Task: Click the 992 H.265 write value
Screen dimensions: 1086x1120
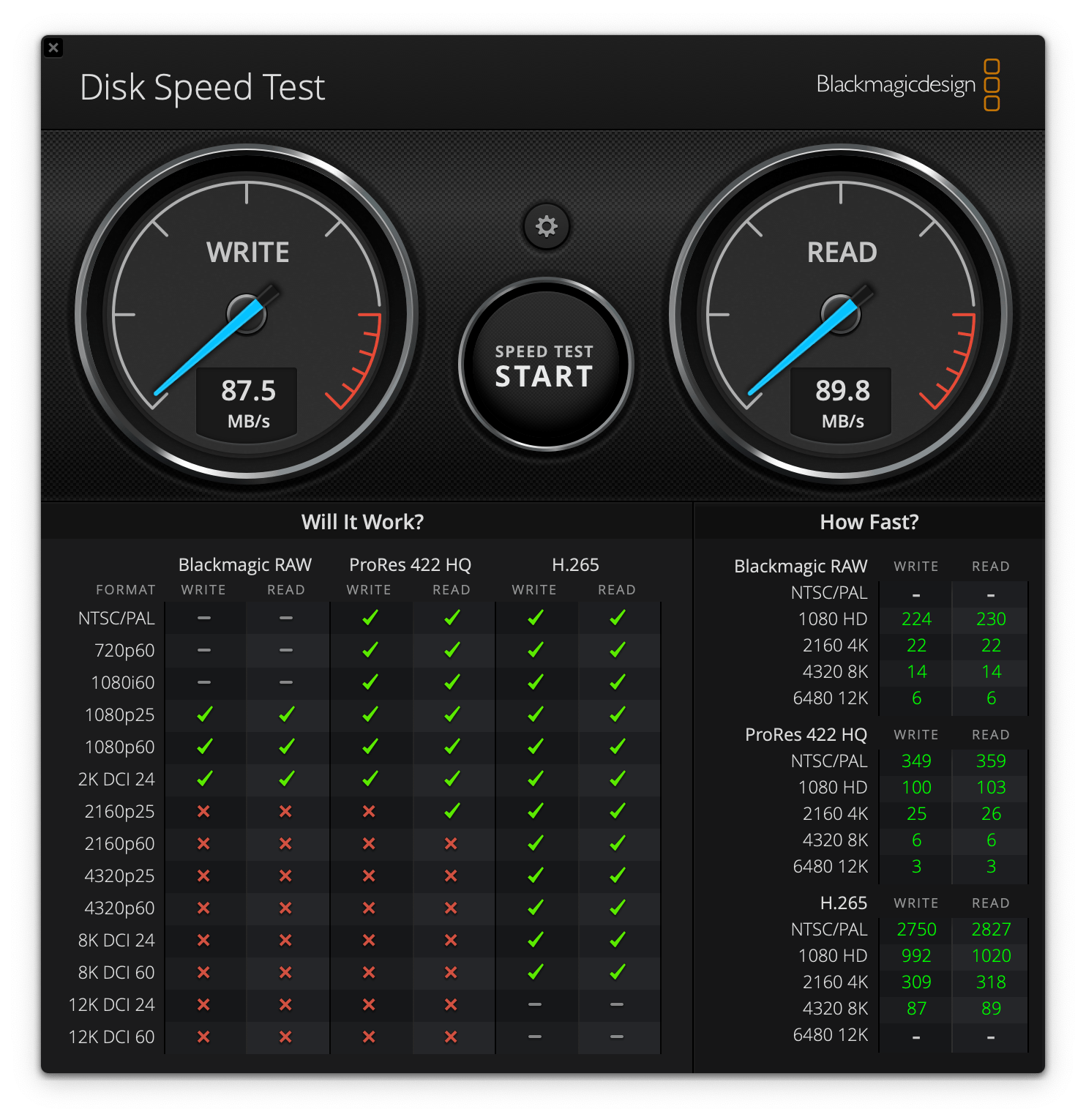Action: 916,956
